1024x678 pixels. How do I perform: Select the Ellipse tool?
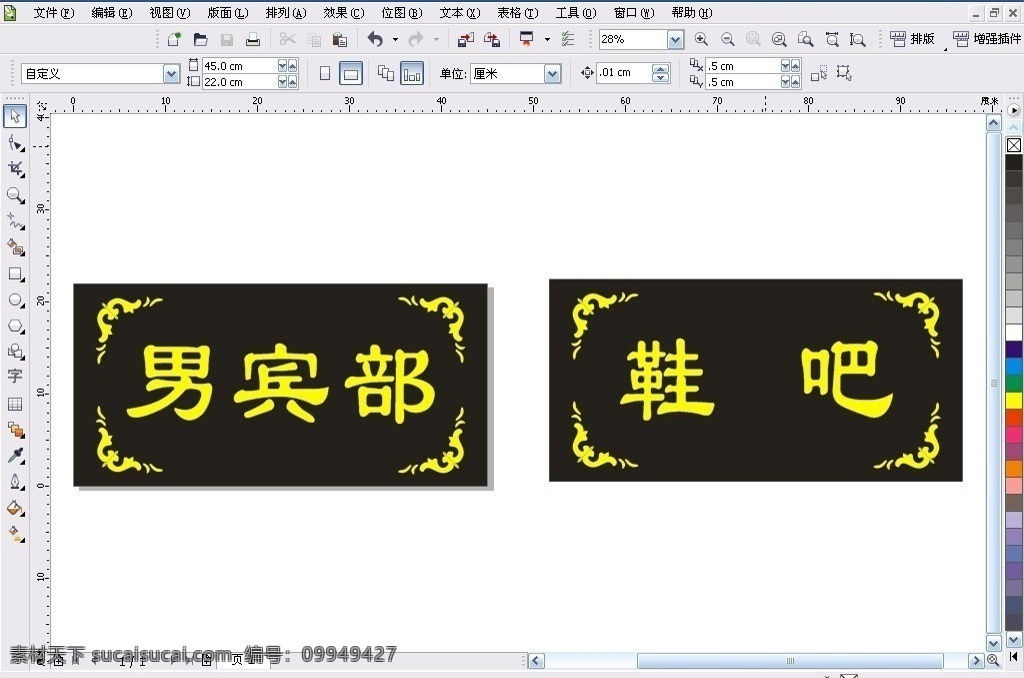point(16,300)
